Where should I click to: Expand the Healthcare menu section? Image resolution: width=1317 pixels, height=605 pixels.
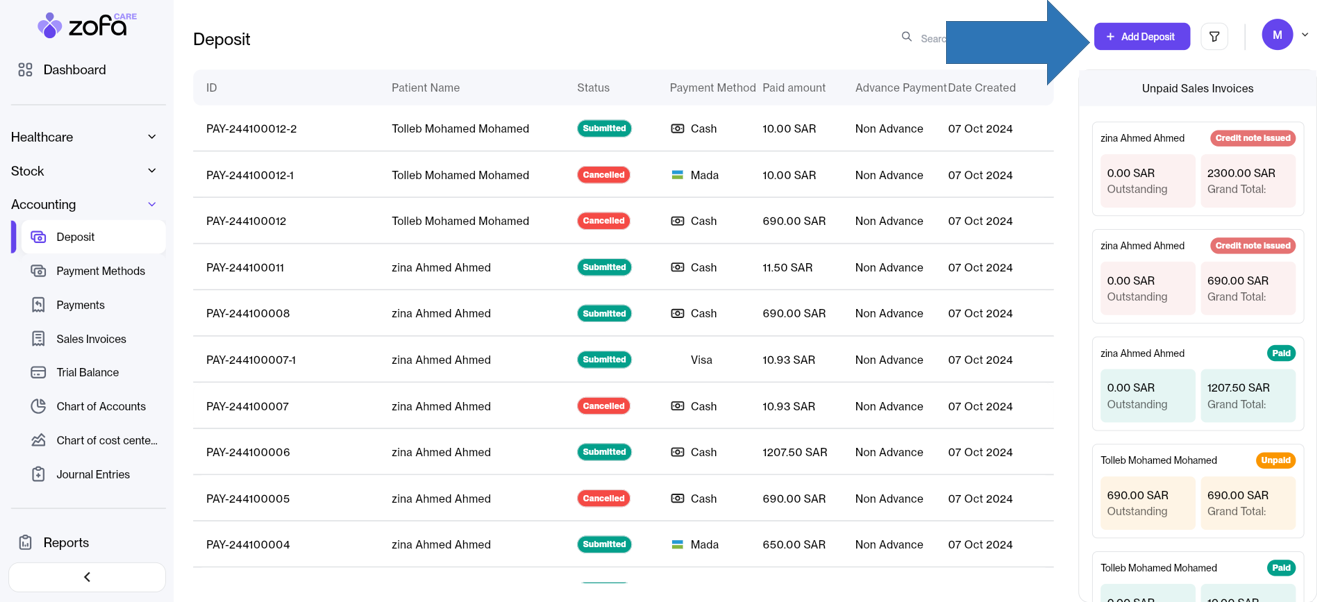tap(152, 137)
